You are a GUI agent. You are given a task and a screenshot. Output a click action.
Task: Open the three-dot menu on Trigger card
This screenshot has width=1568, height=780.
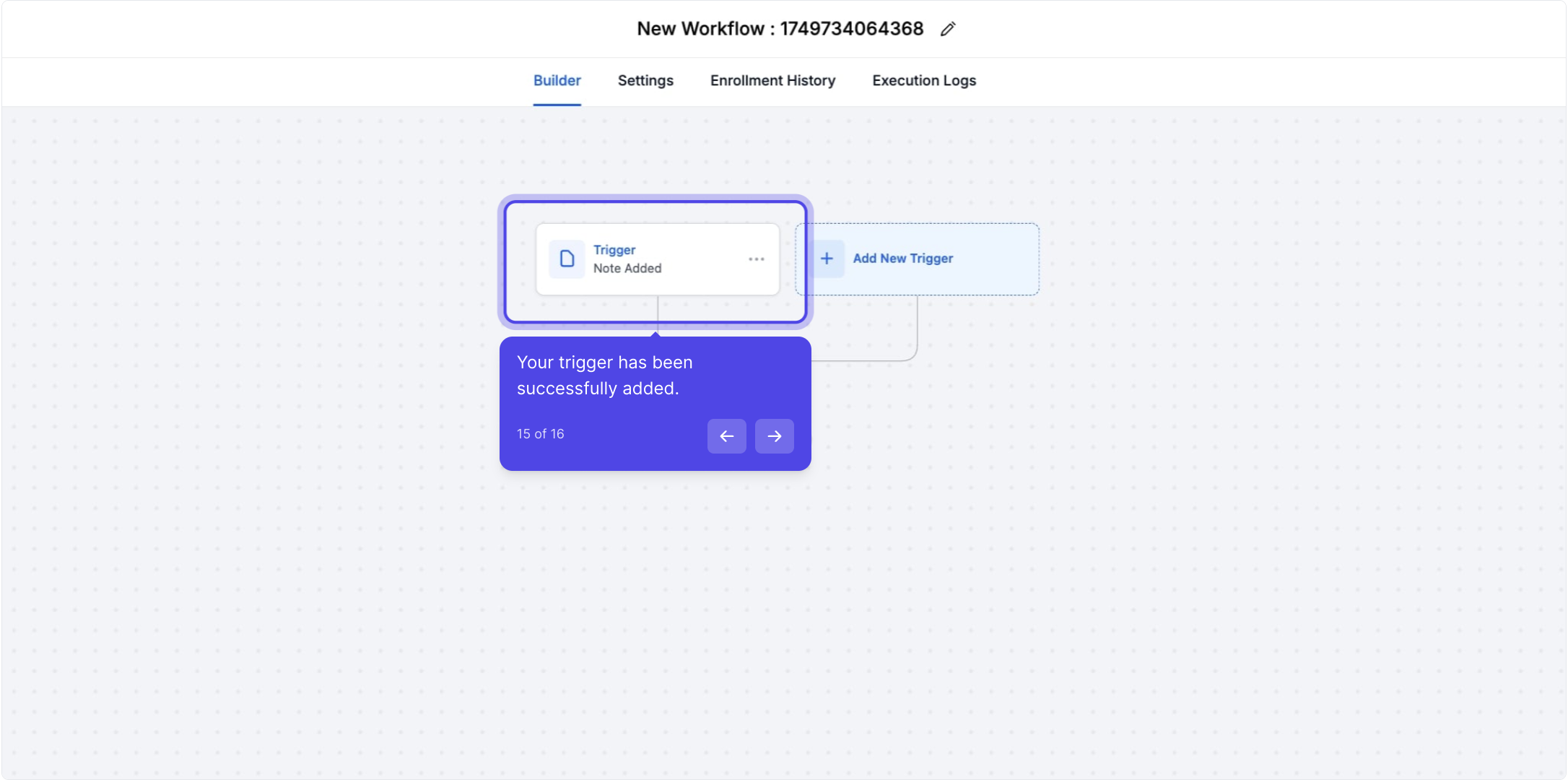tap(756, 259)
